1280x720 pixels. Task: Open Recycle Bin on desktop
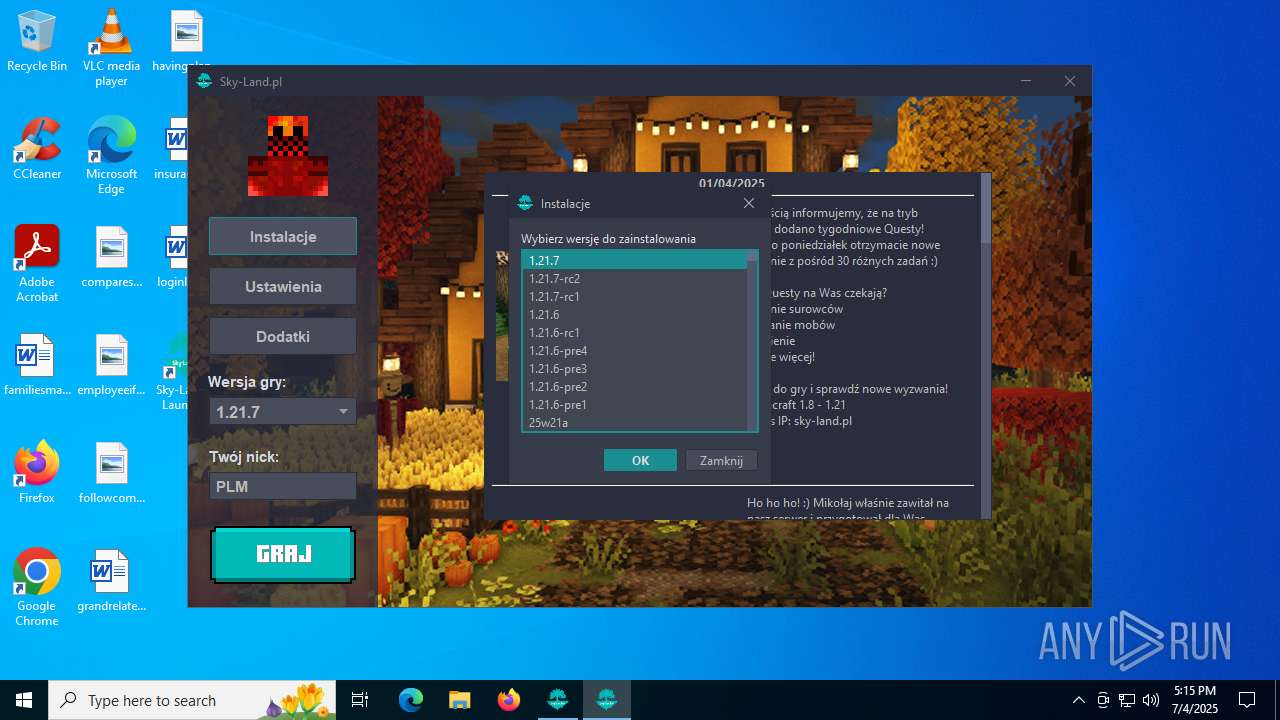37,42
